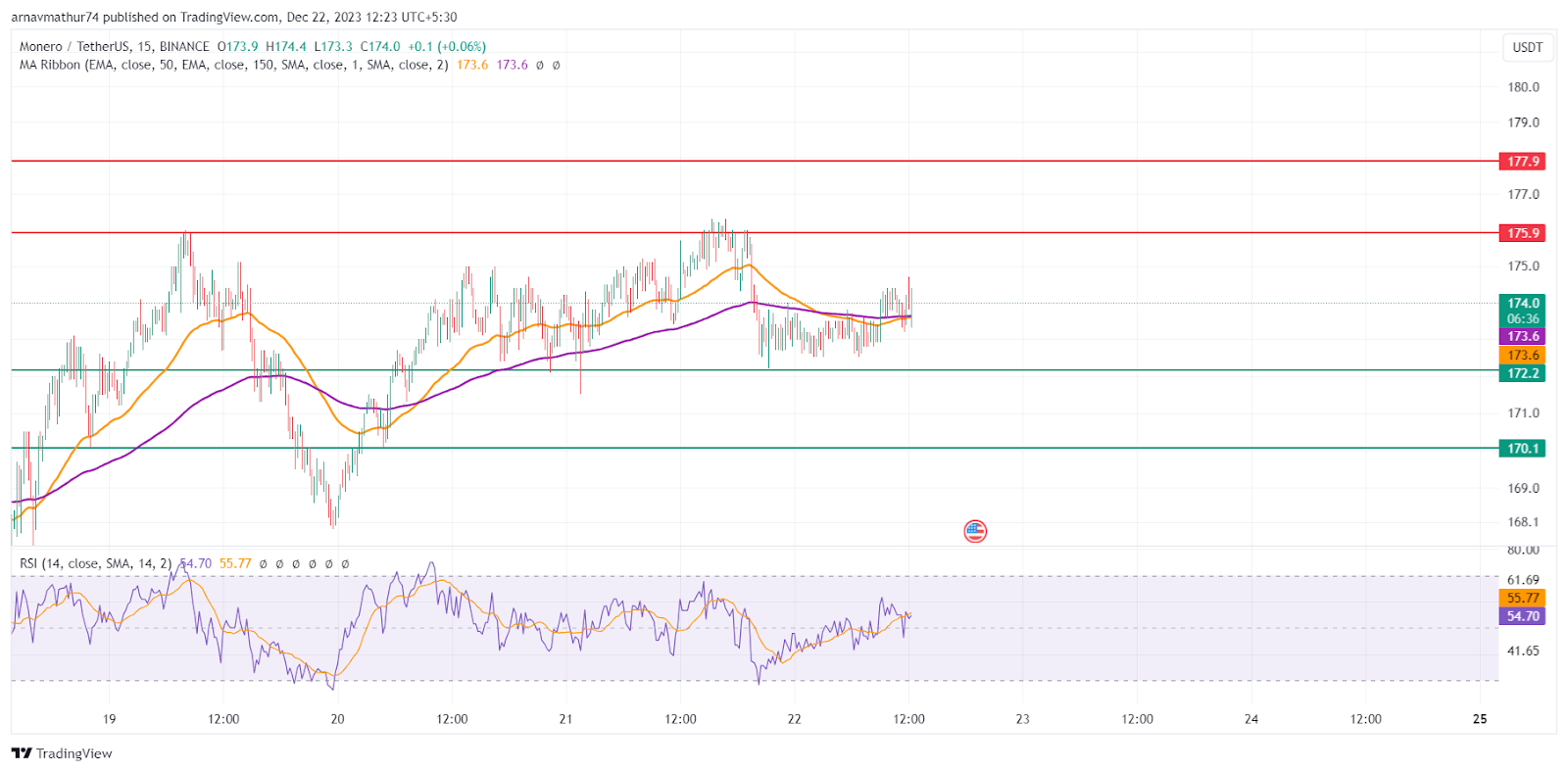Viewport: 1568px width, 772px height.
Task: Click the date label 23 on time axis
Action: tap(1022, 719)
